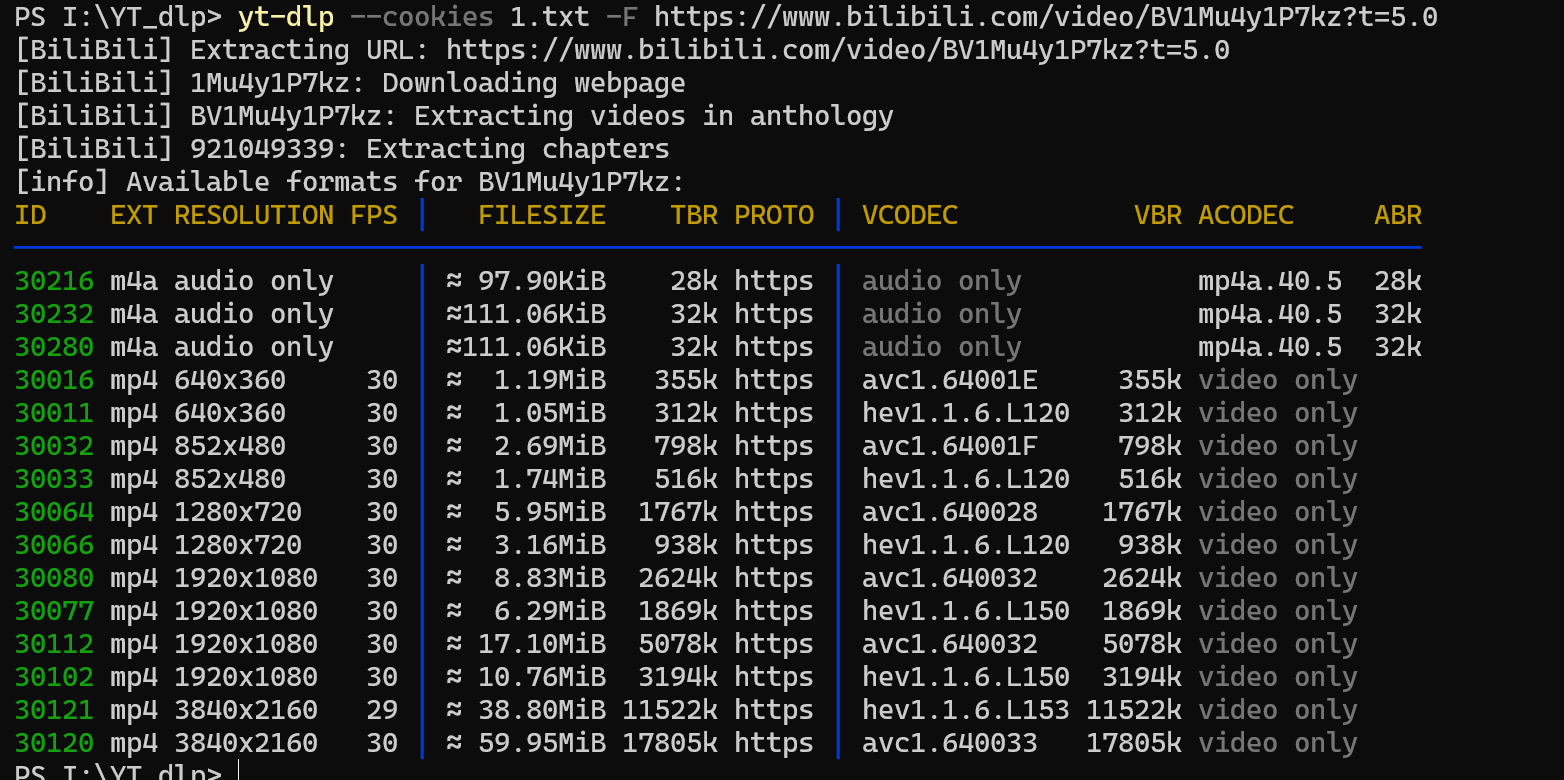Click the 17805k value in TBR column
This screenshot has height=780, width=1564.
(670, 743)
